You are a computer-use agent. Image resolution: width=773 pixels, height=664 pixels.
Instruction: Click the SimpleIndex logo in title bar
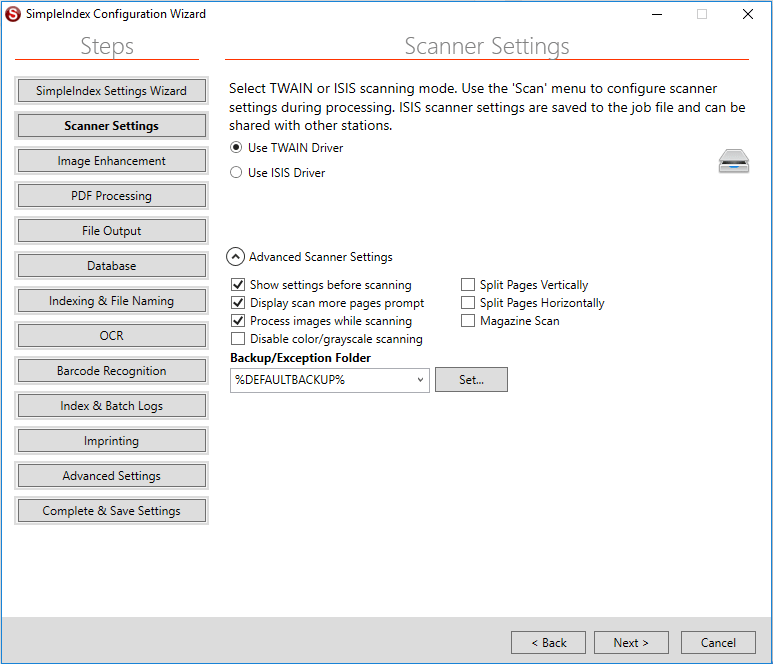pos(13,14)
